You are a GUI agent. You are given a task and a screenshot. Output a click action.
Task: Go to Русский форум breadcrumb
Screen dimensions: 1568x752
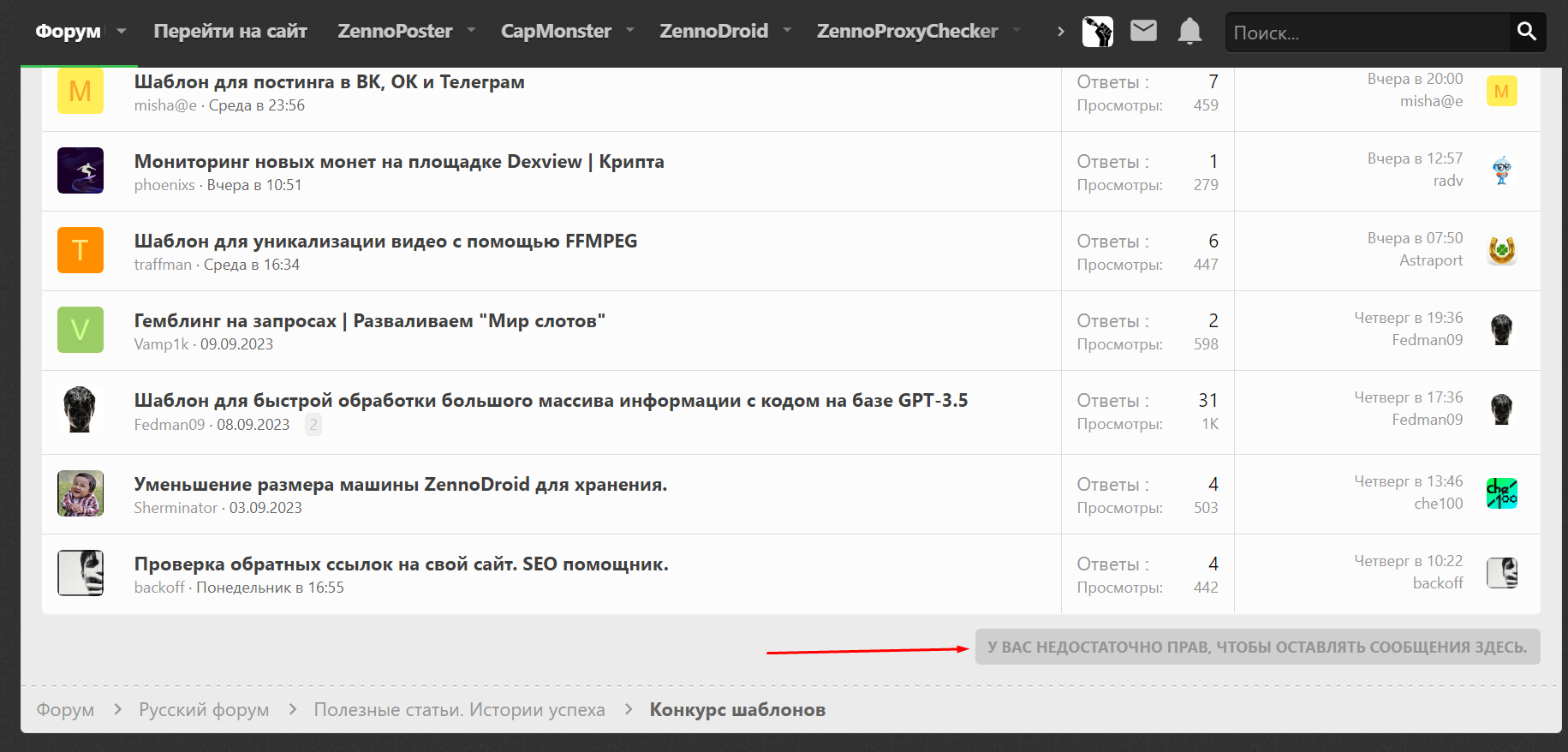[x=204, y=710]
